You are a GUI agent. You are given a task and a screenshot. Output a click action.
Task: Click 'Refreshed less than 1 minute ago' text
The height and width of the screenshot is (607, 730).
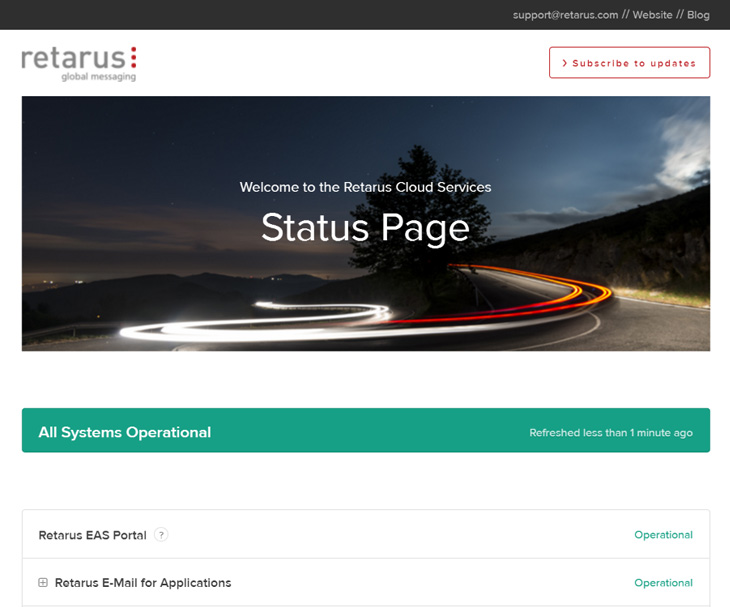(x=611, y=433)
